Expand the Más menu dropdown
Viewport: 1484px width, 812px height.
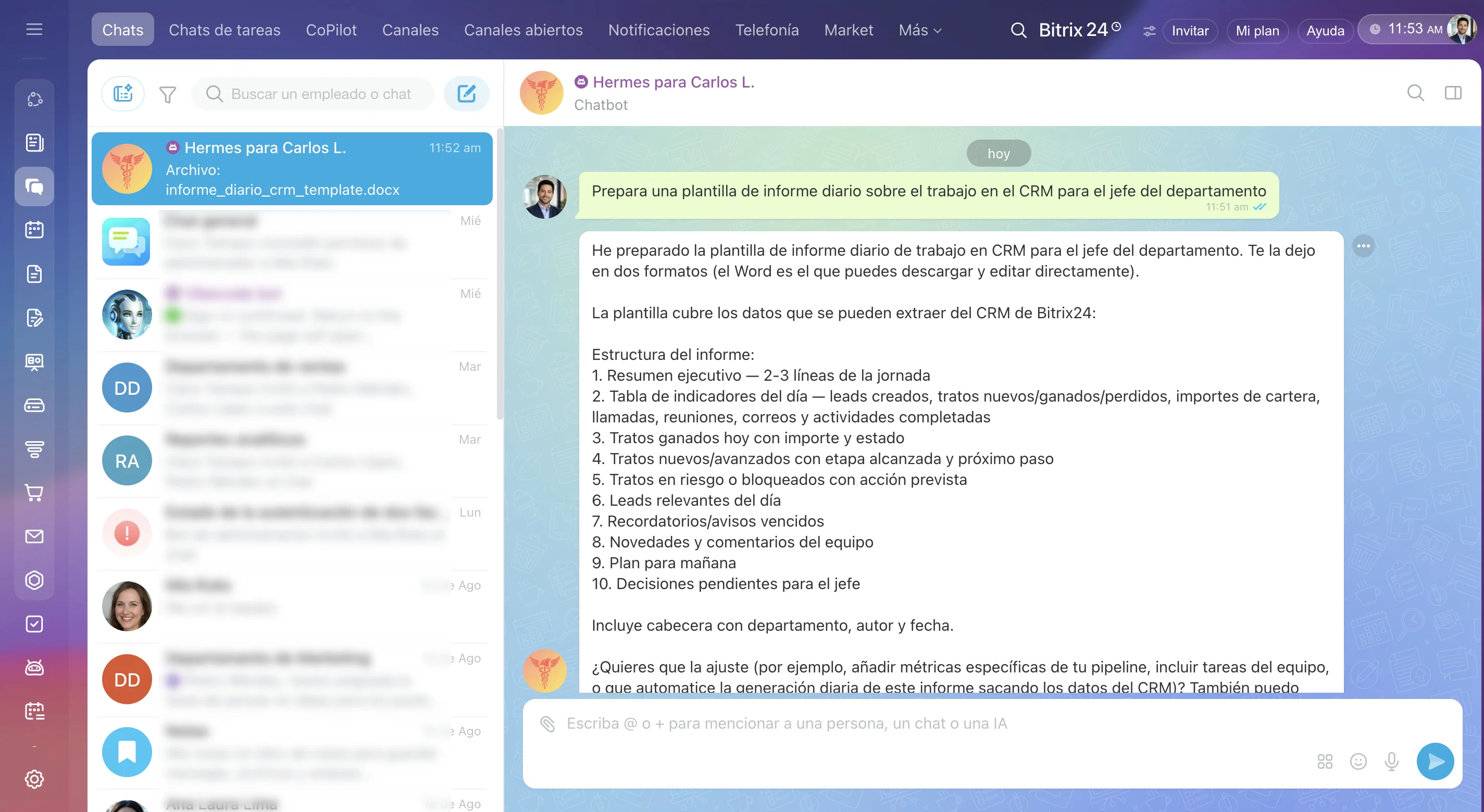point(919,30)
